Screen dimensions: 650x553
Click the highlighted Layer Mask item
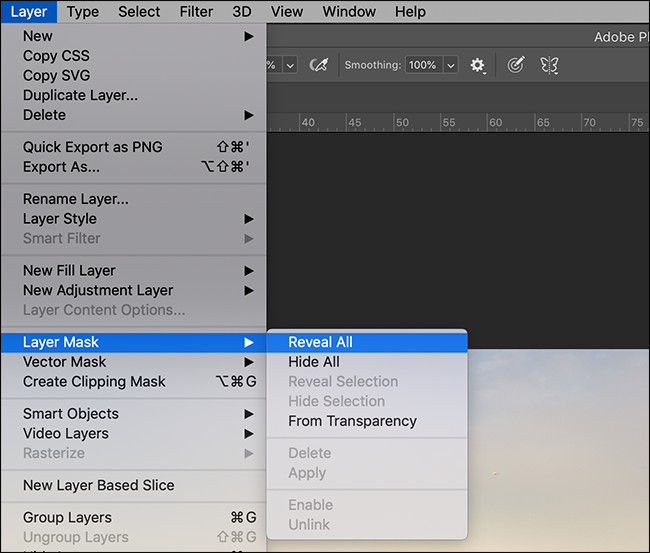[133, 342]
